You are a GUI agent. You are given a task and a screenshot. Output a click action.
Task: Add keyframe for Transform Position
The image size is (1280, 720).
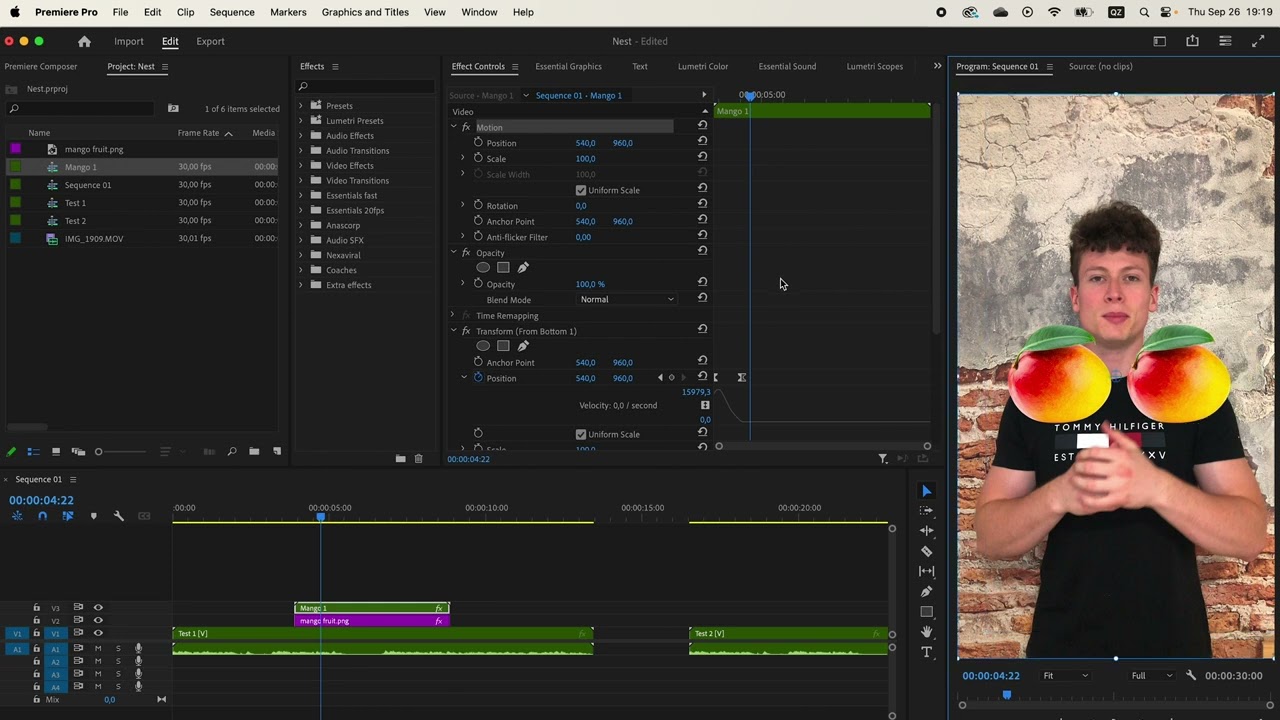(671, 378)
